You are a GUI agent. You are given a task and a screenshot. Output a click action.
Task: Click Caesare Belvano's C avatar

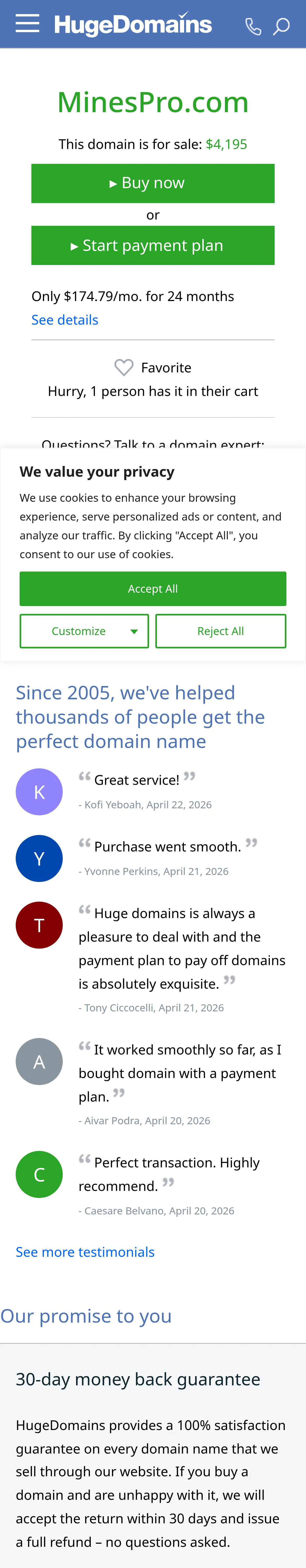[x=39, y=1174]
